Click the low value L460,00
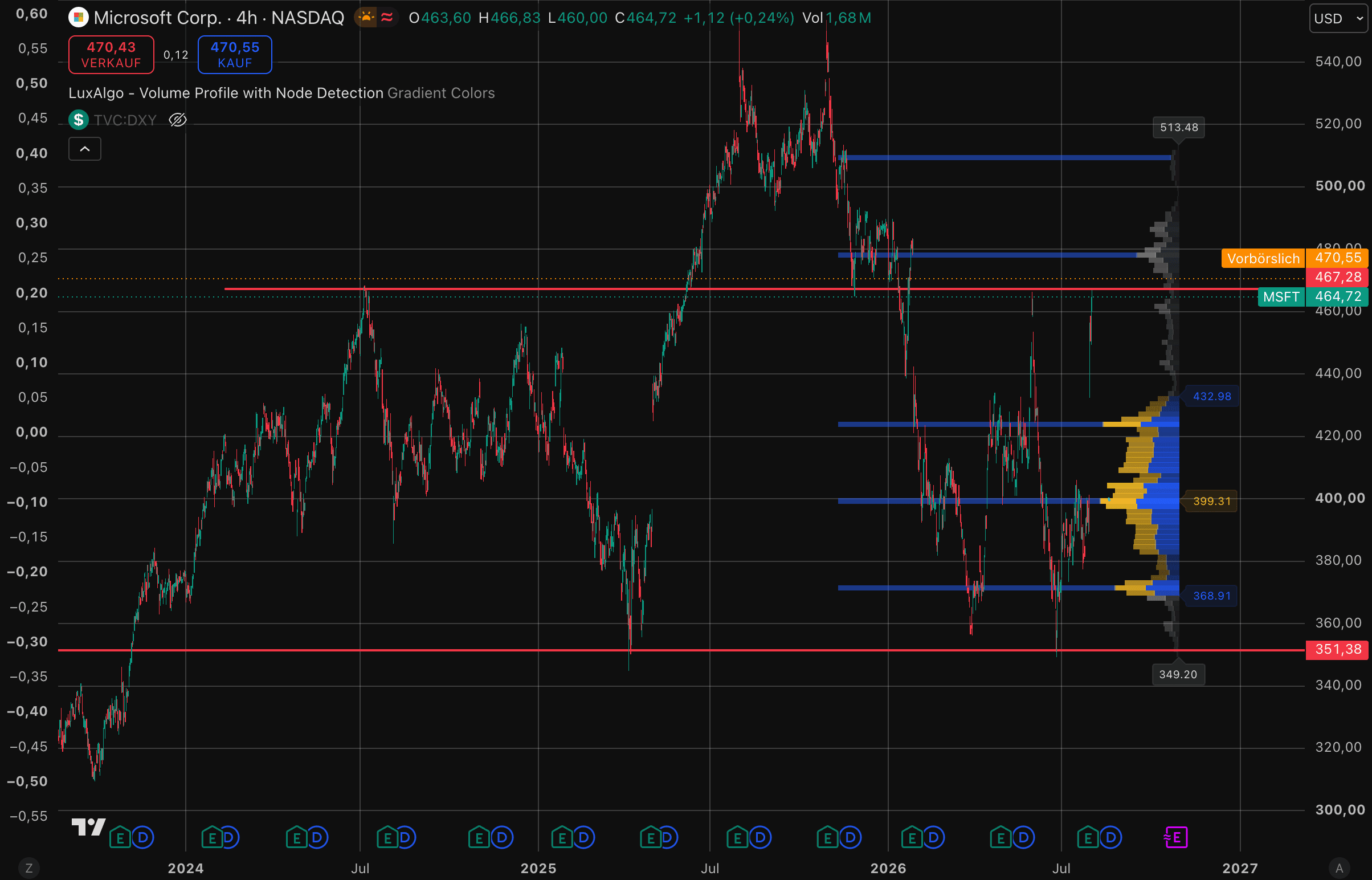 tap(578, 18)
